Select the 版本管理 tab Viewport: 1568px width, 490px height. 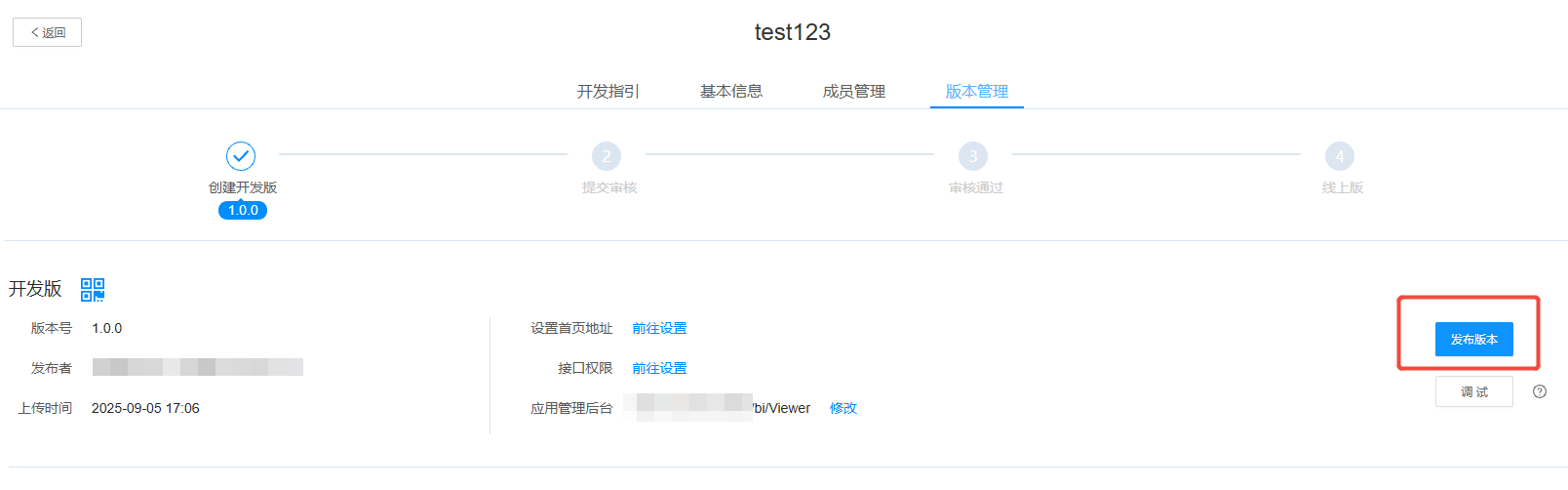[977, 91]
